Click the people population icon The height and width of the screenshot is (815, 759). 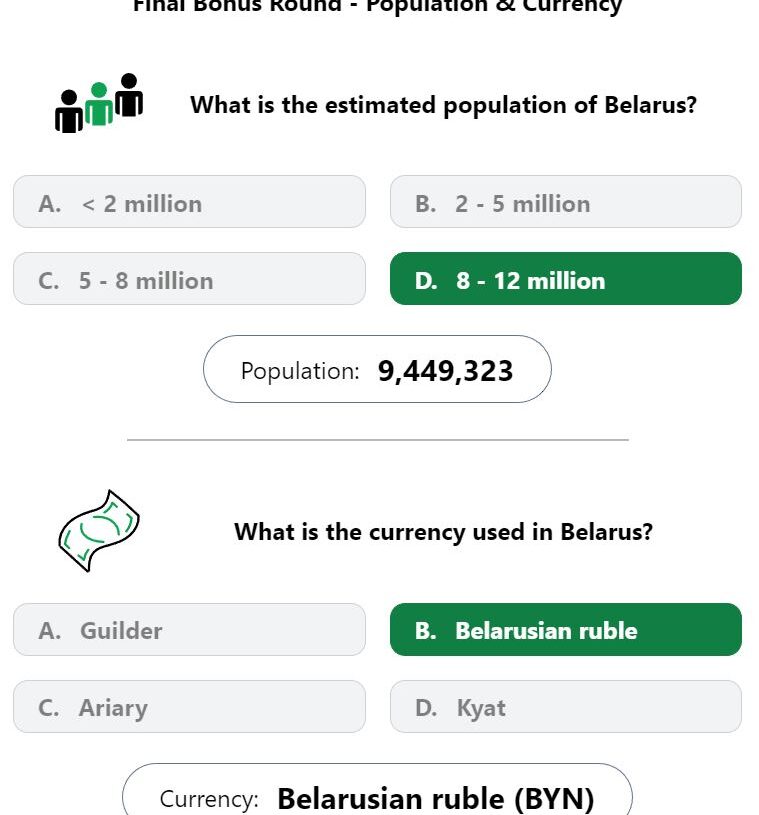(x=99, y=103)
